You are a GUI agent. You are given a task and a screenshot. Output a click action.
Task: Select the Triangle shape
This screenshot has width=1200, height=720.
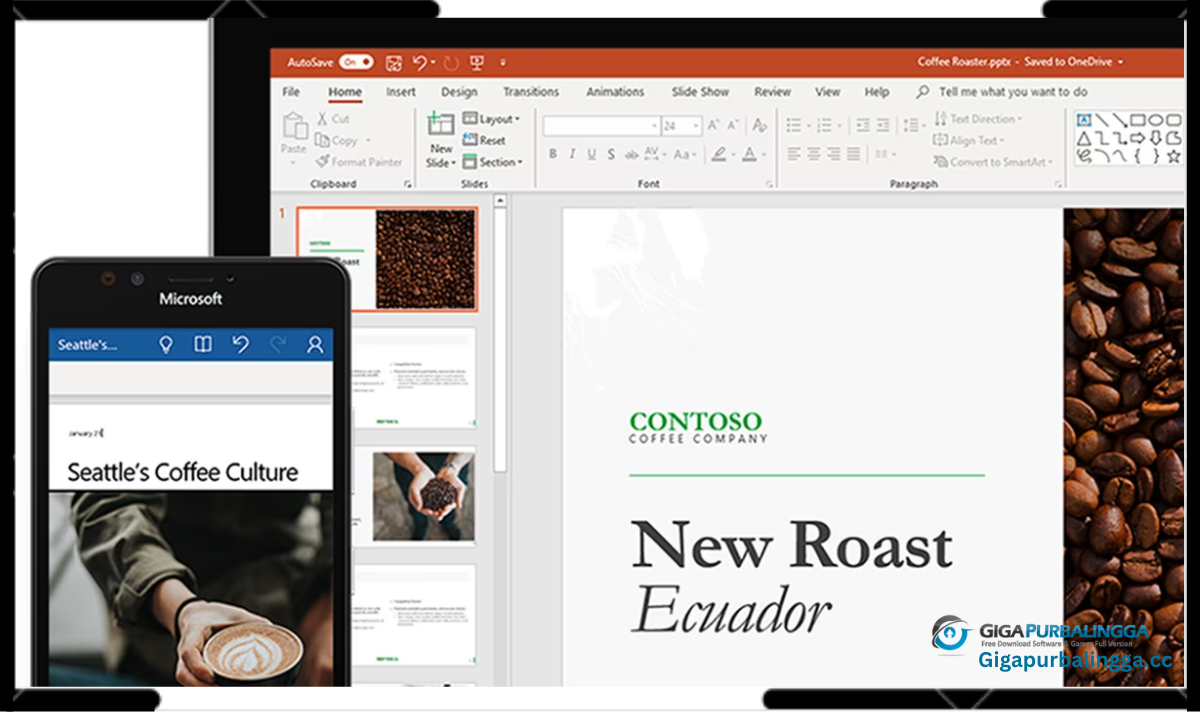pyautogui.click(x=1084, y=138)
